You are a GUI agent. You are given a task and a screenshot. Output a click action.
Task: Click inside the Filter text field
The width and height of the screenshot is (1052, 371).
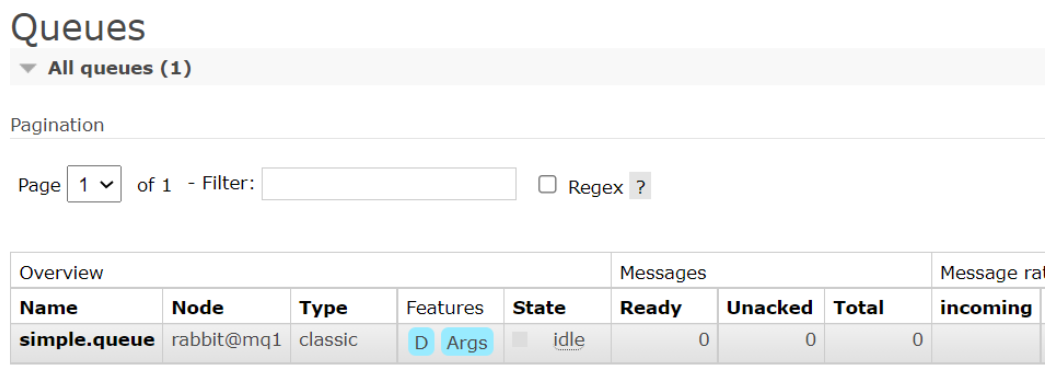click(389, 184)
